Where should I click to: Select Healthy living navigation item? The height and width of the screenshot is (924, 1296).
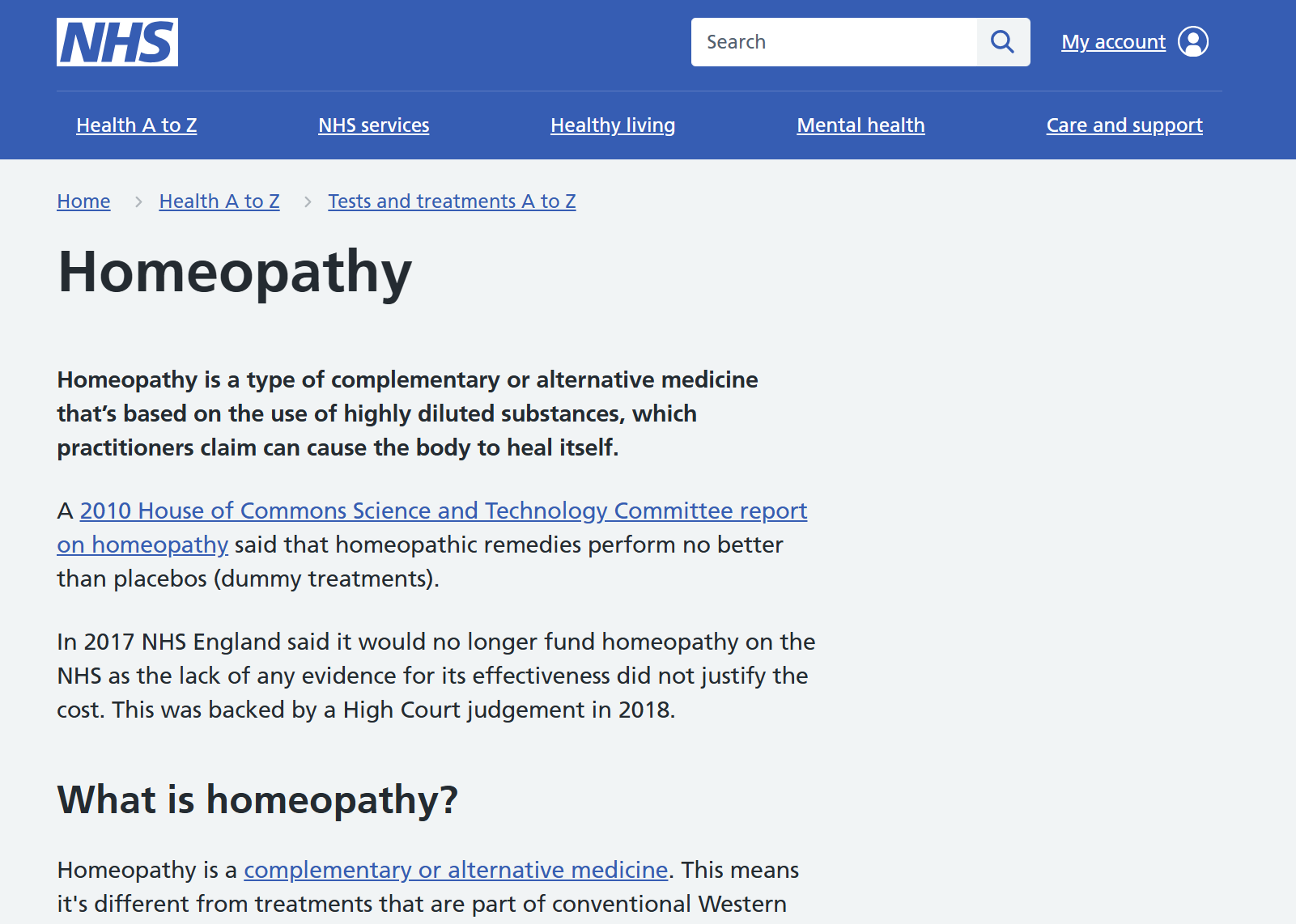point(613,125)
